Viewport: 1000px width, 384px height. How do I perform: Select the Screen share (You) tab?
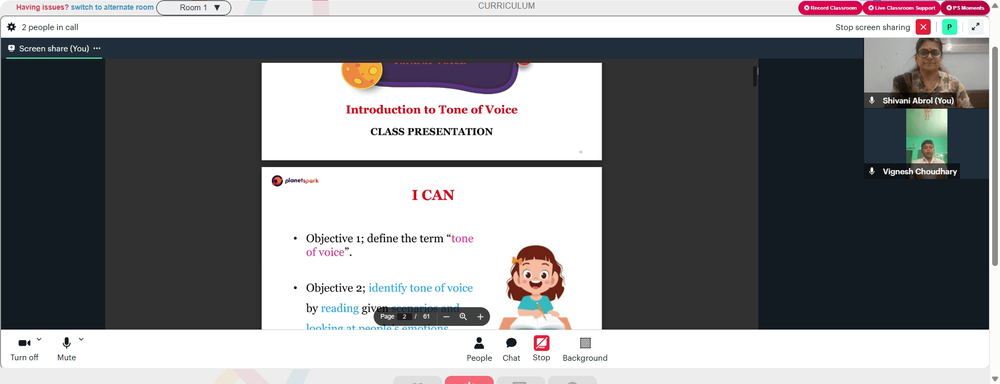pos(54,48)
